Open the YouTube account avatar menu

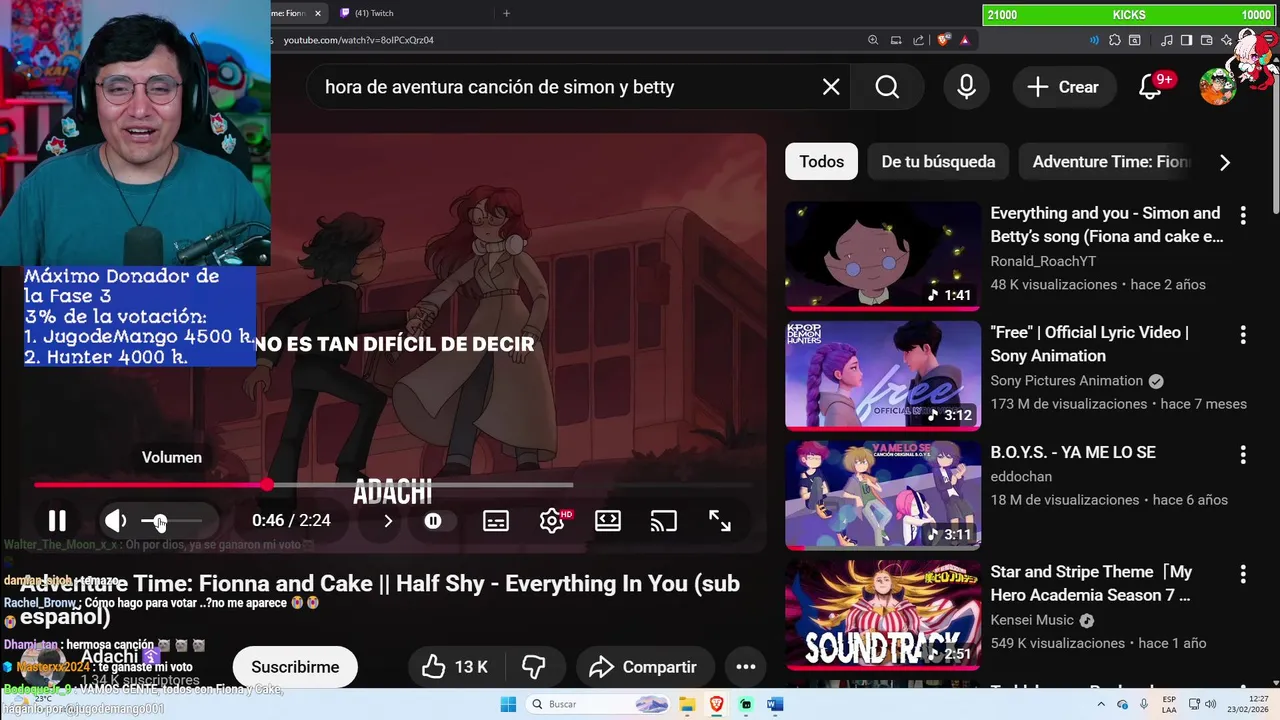pos(1217,87)
